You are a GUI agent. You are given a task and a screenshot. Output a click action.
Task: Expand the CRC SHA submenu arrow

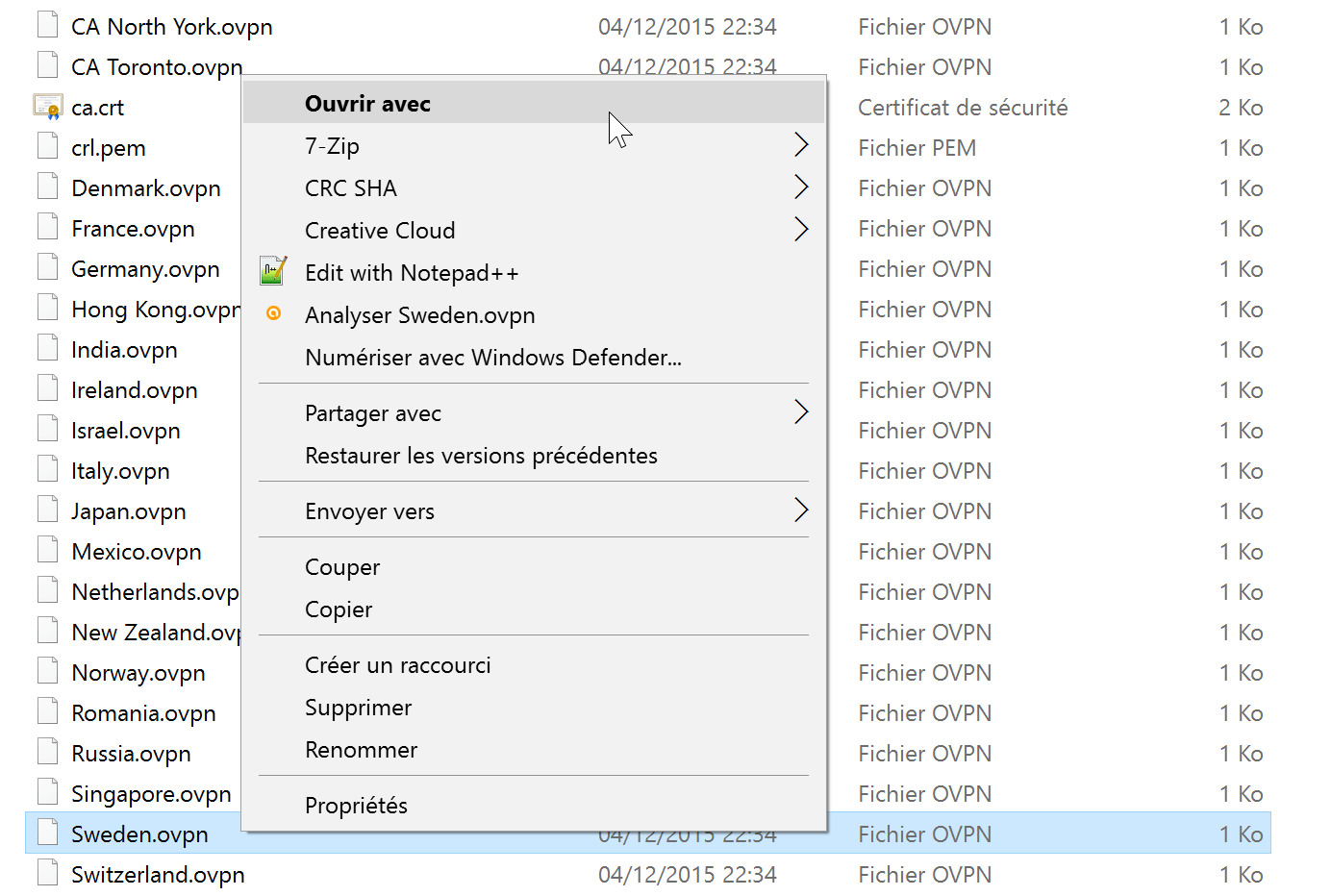click(801, 187)
